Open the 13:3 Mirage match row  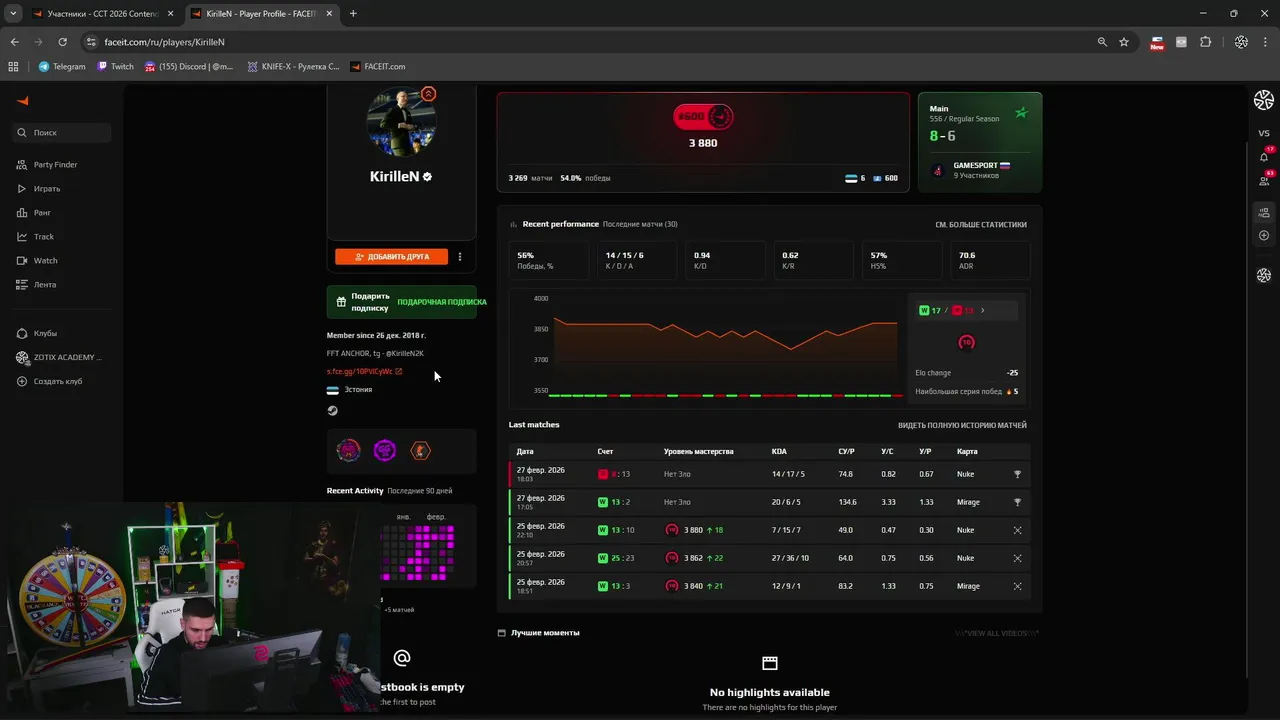[770, 586]
